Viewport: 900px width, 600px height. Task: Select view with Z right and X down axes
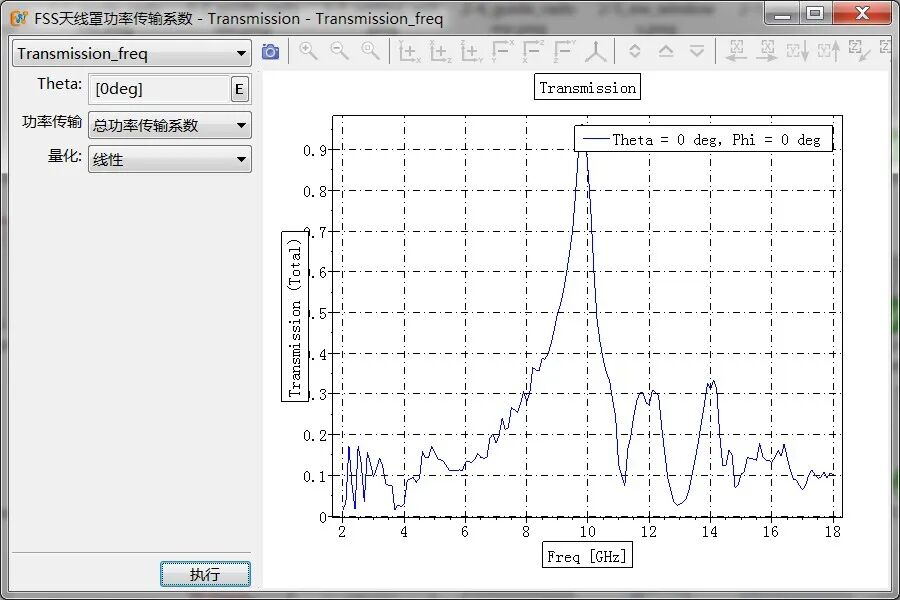533,52
